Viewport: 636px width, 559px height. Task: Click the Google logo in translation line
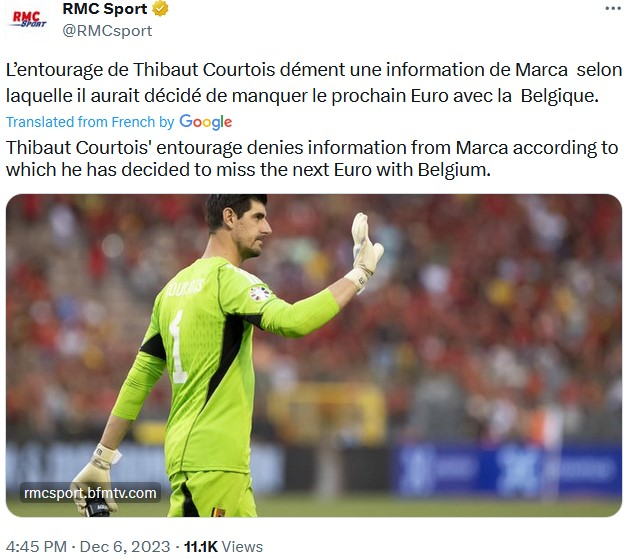click(206, 122)
